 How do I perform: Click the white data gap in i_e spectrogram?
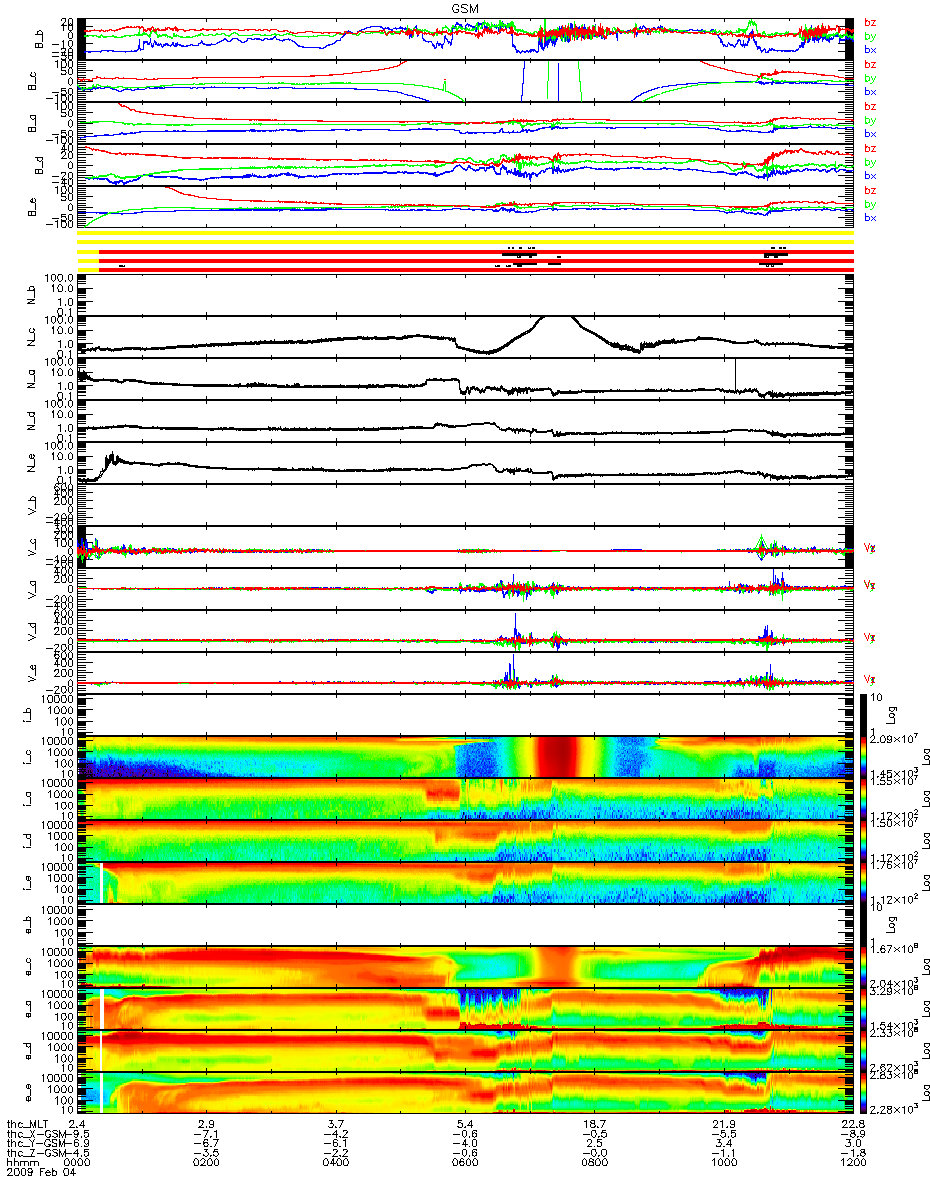pos(101,883)
